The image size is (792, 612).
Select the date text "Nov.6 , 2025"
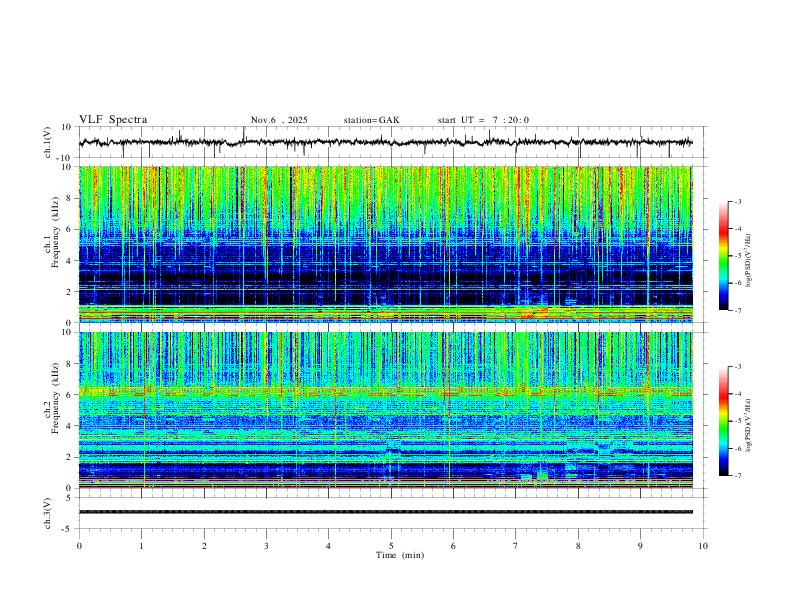coord(279,120)
